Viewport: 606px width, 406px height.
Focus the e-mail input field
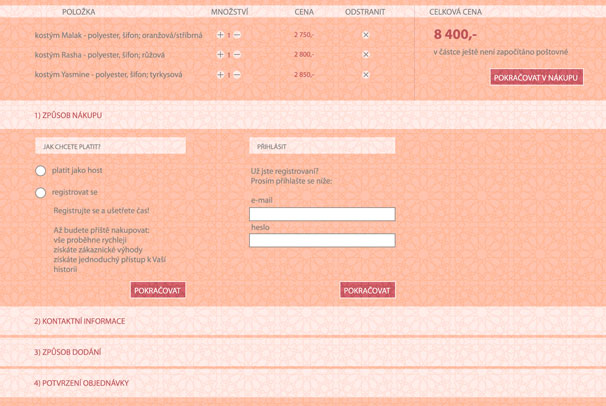click(322, 214)
